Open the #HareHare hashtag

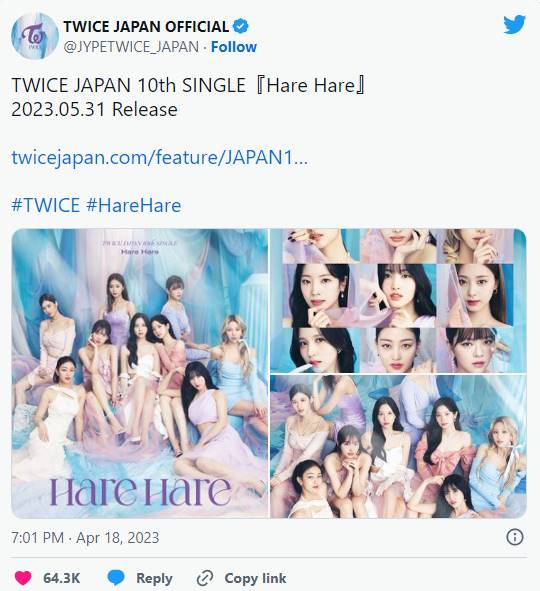pyautogui.click(x=134, y=205)
